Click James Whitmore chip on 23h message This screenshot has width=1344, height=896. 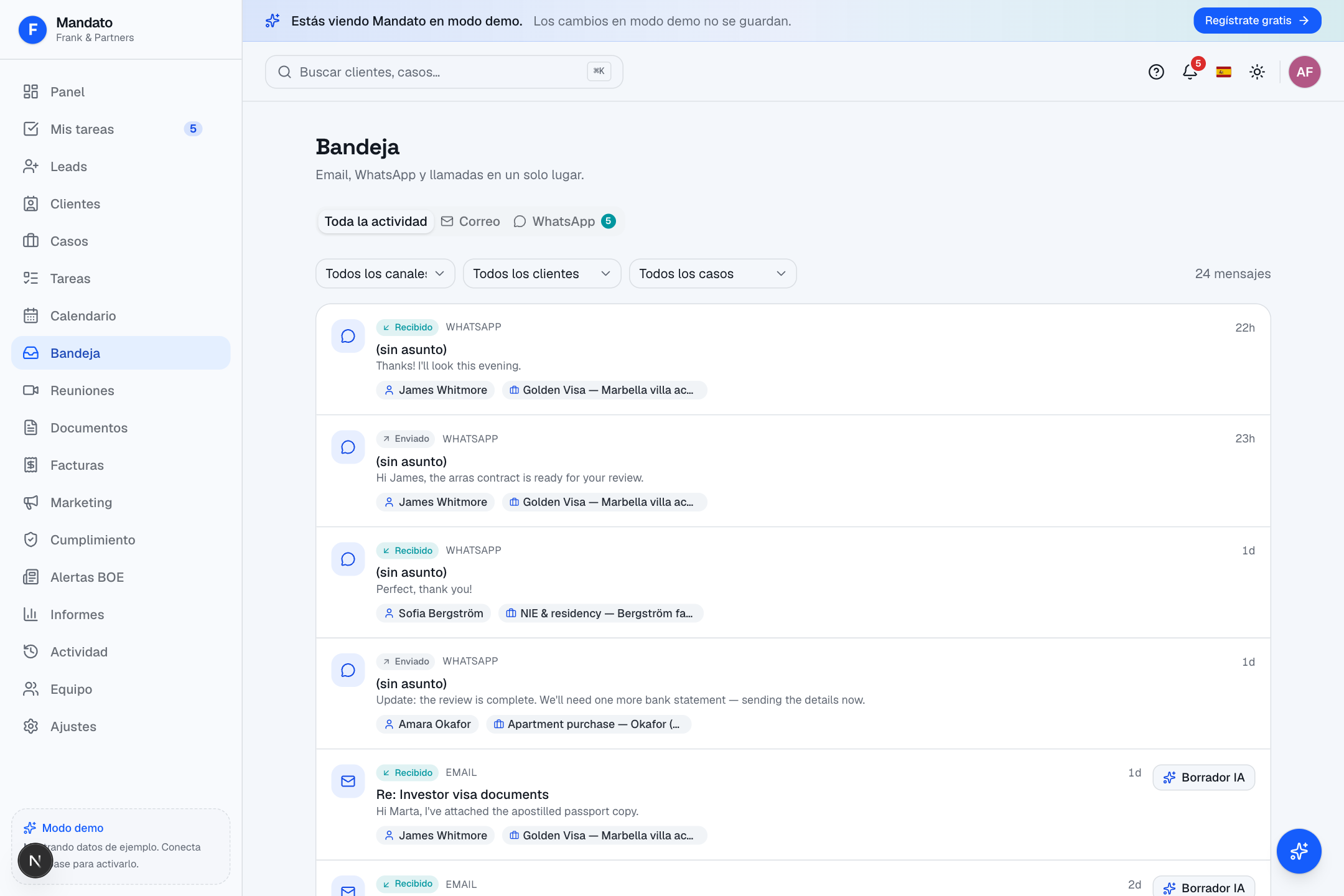(x=436, y=502)
